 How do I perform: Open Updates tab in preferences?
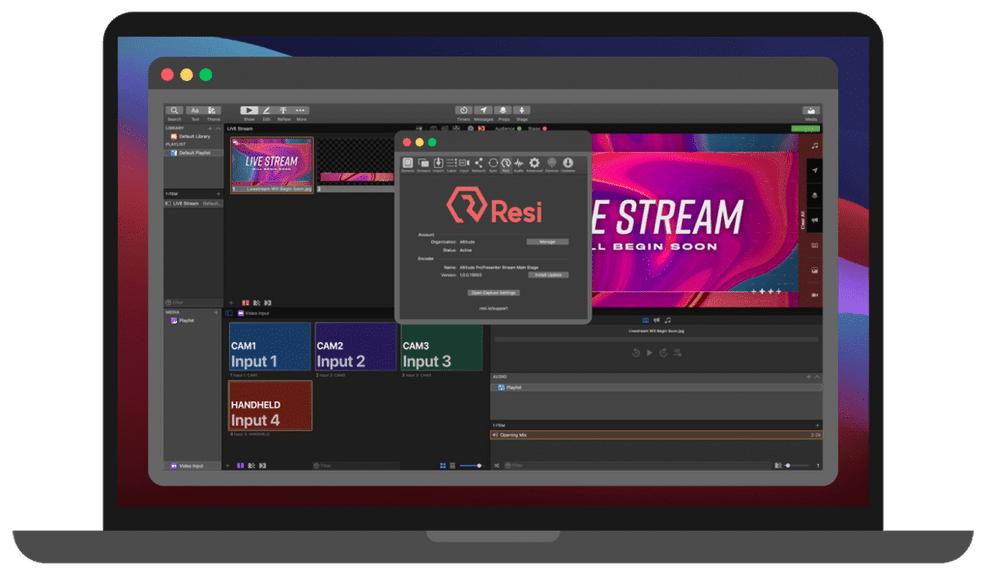[x=568, y=164]
